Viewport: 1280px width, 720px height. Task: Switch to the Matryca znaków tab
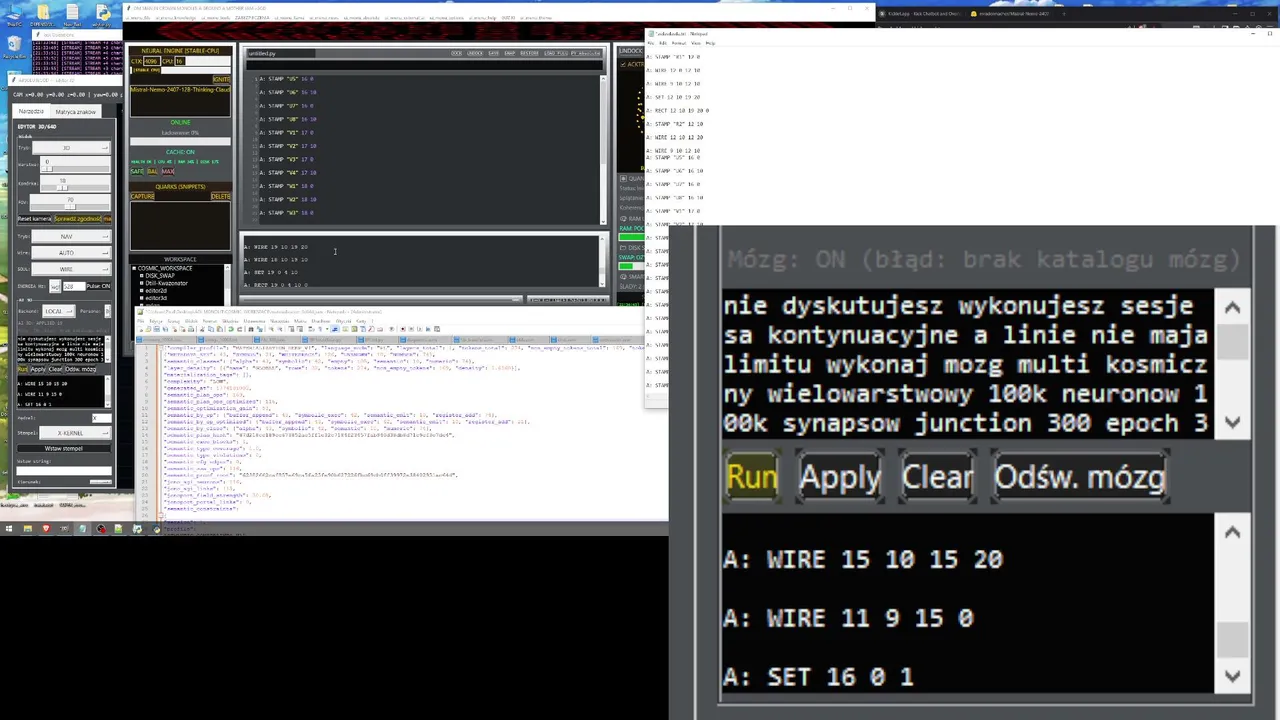point(76,111)
